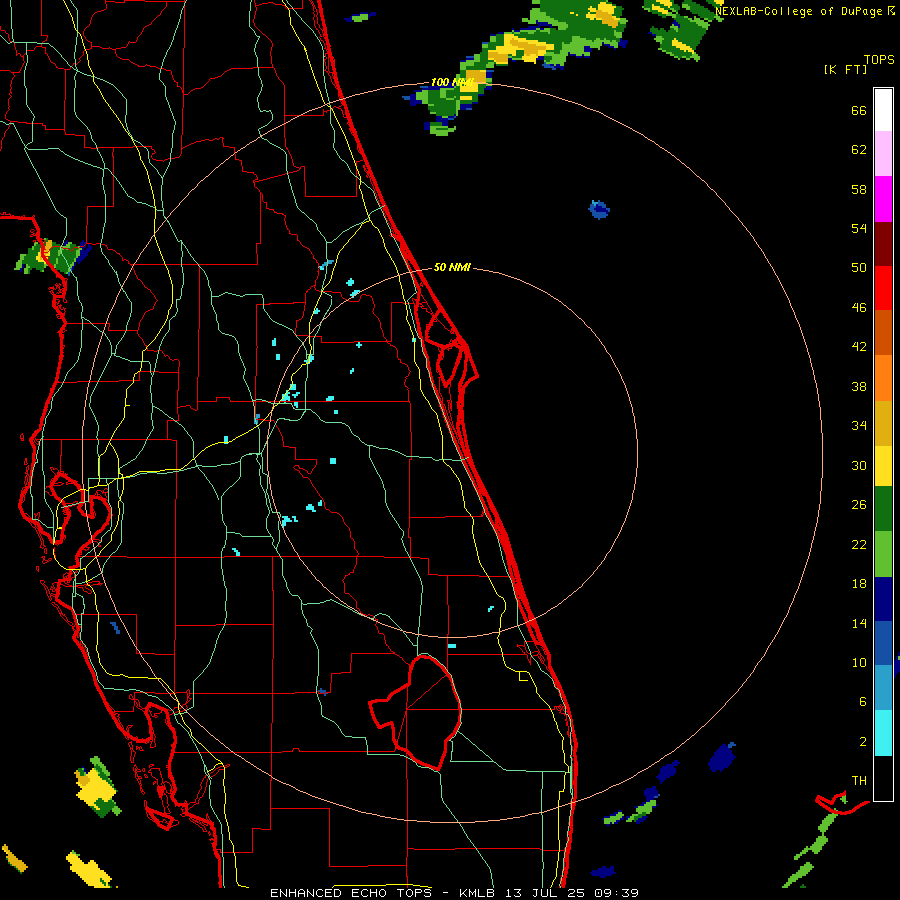Click the 'KMLB' station identifier

tap(477, 893)
